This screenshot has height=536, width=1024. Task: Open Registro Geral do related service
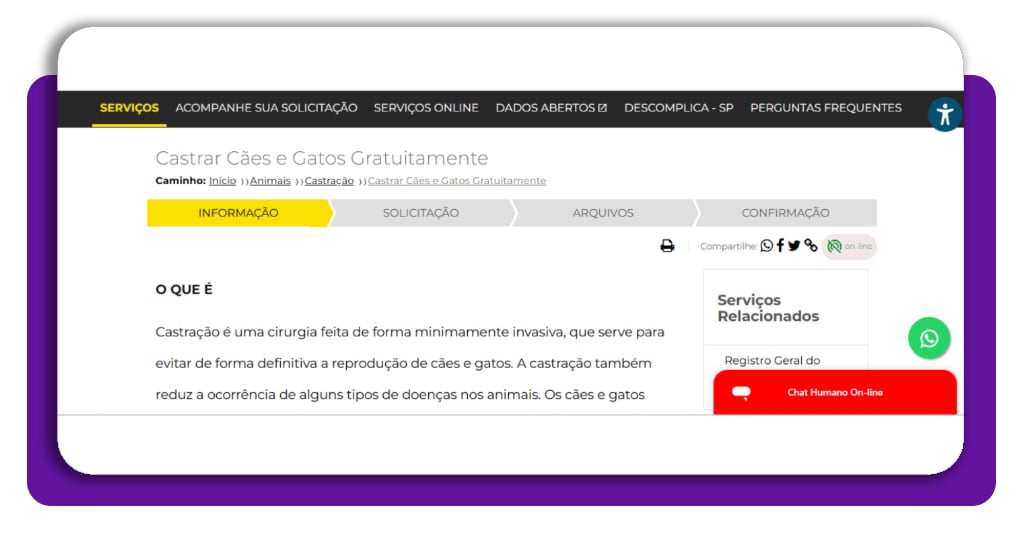pos(772,360)
